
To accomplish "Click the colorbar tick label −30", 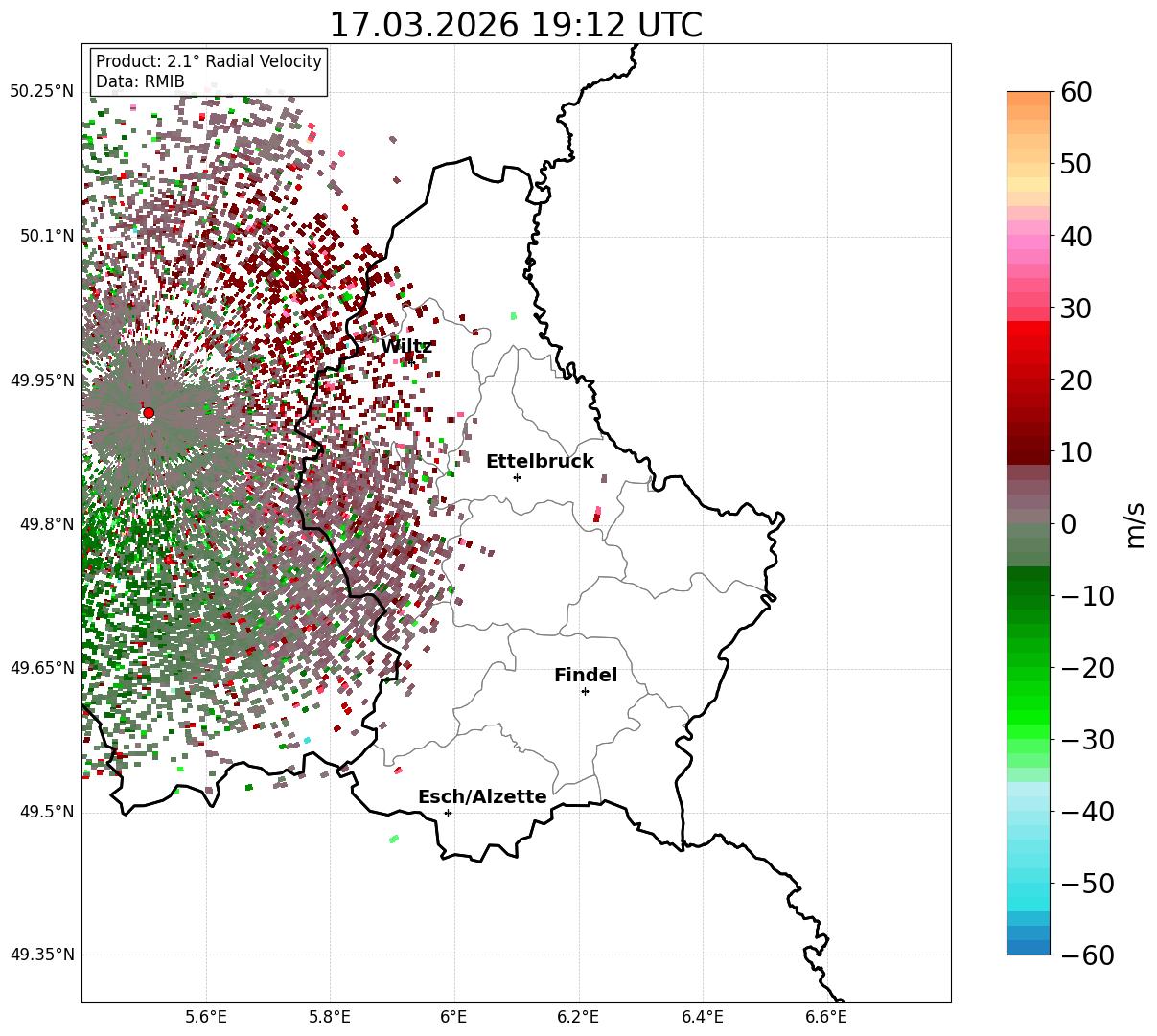I will 1088,740.
